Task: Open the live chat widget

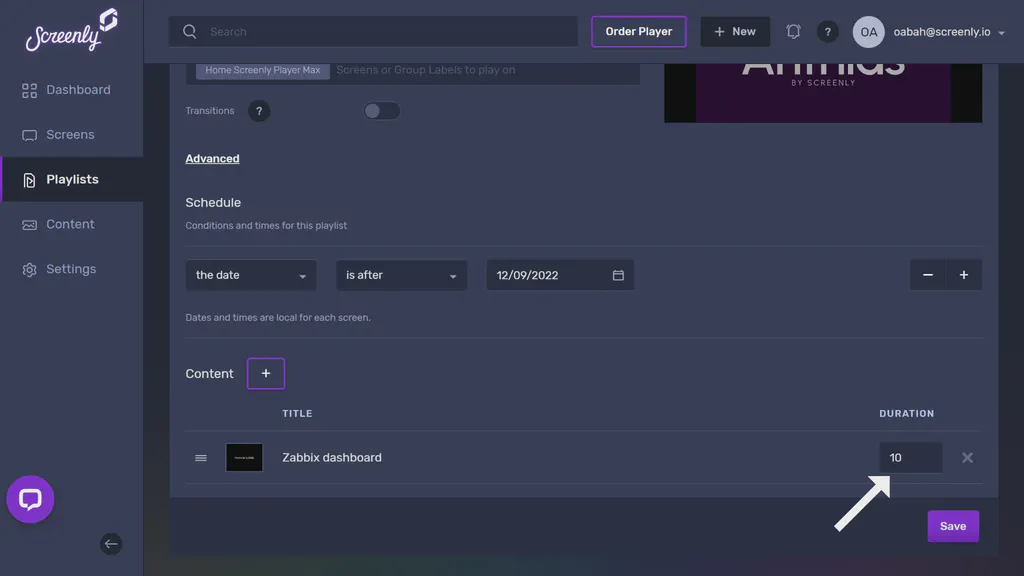Action: tap(30, 499)
